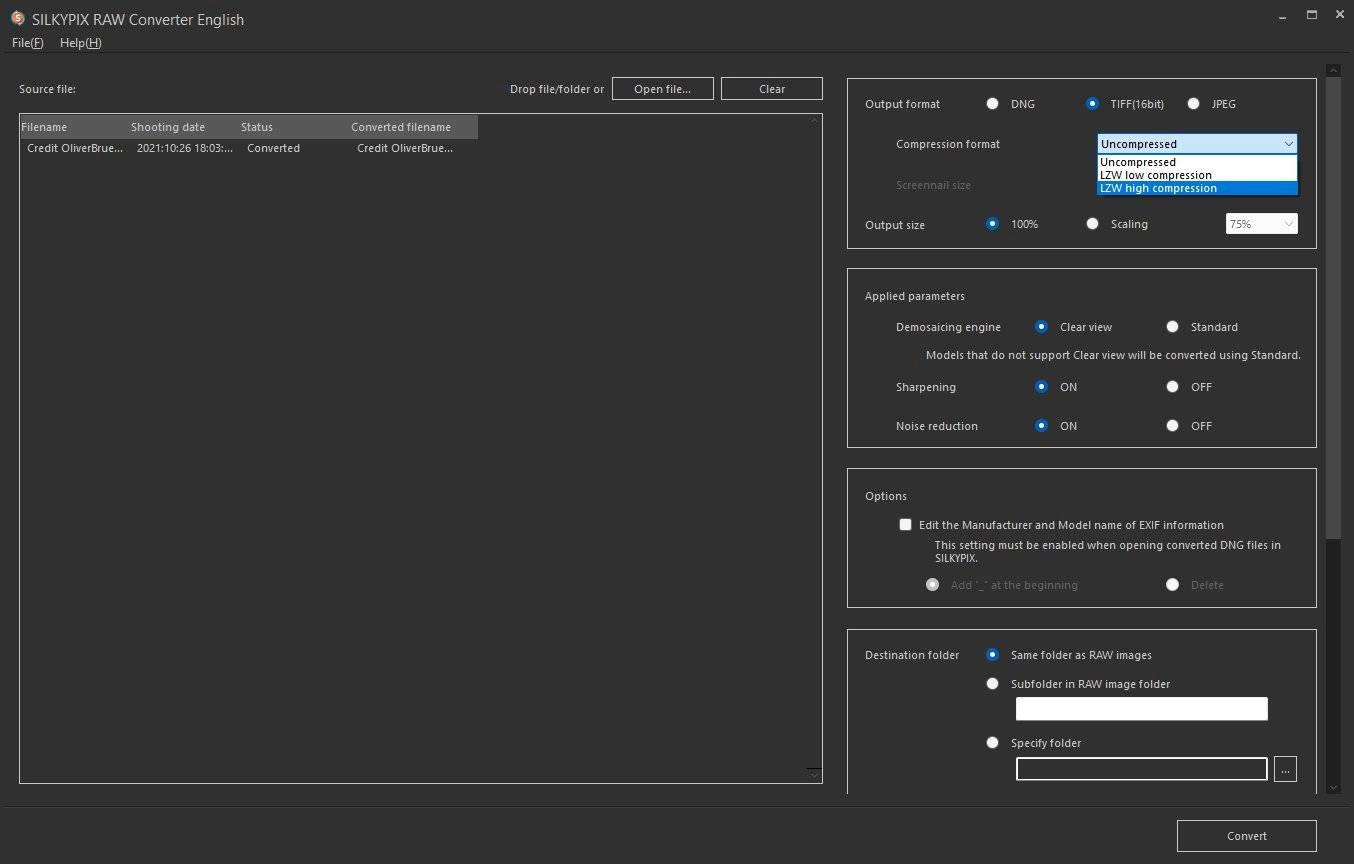The width and height of the screenshot is (1354, 864).
Task: Click scrollbar up arrow of settings panel
Action: pyautogui.click(x=1333, y=70)
